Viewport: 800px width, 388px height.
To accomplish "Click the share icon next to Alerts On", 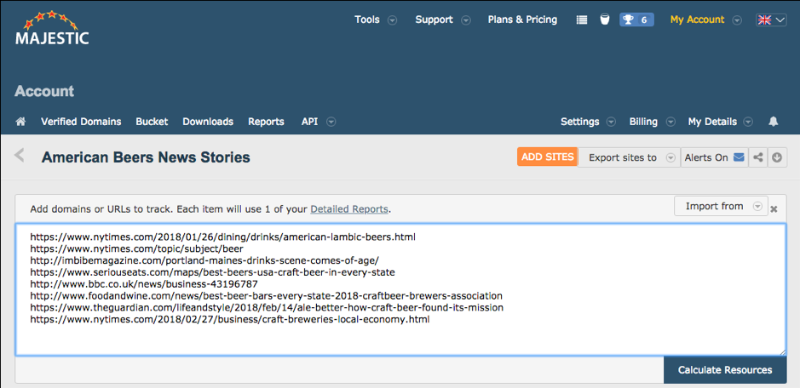I will click(x=758, y=158).
